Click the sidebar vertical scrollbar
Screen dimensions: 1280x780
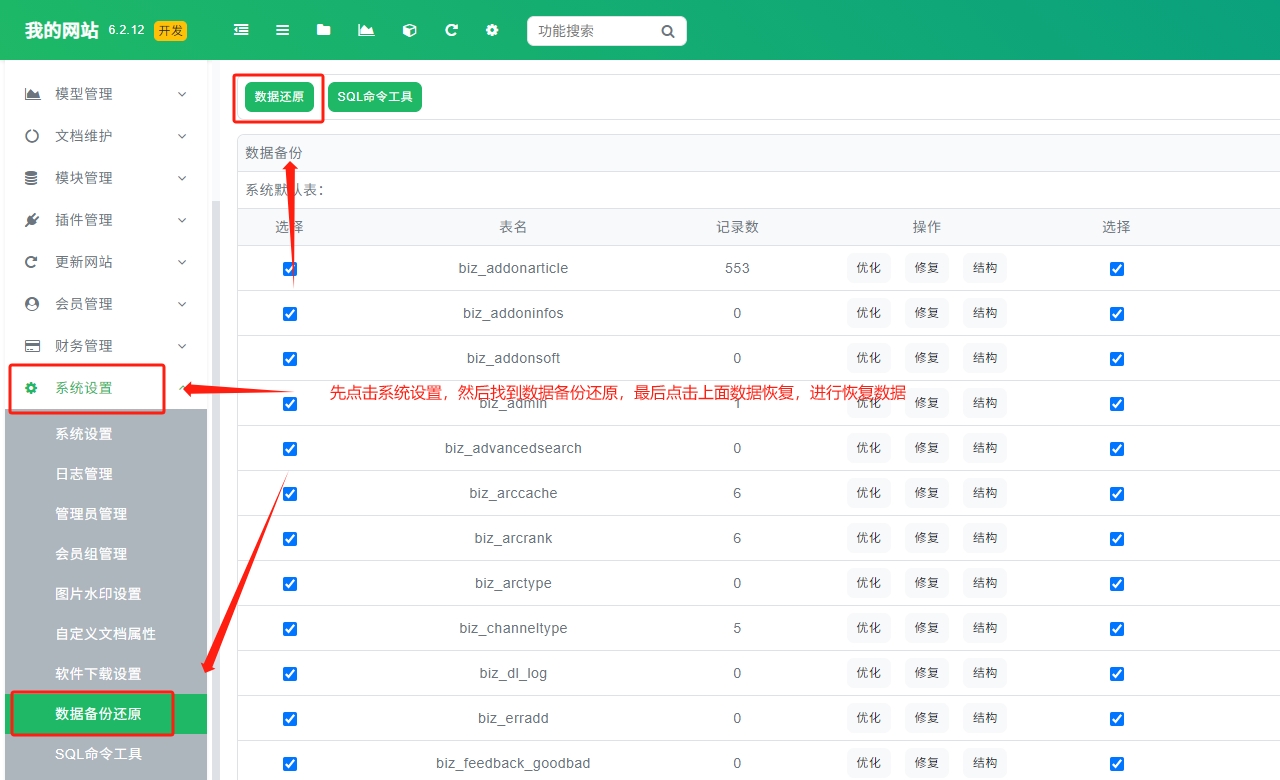coord(215,490)
